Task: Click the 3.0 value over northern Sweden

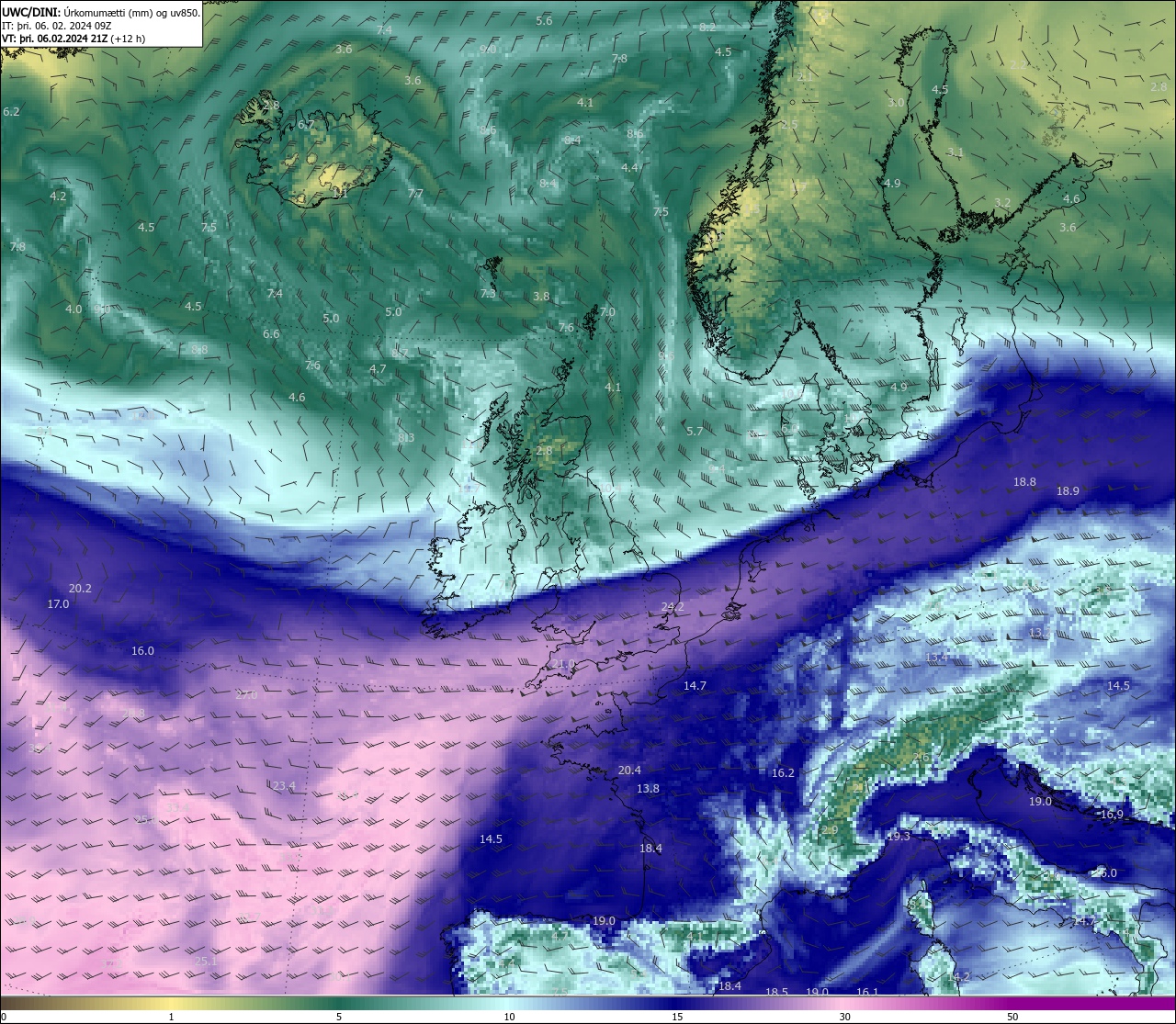Action: (896, 103)
